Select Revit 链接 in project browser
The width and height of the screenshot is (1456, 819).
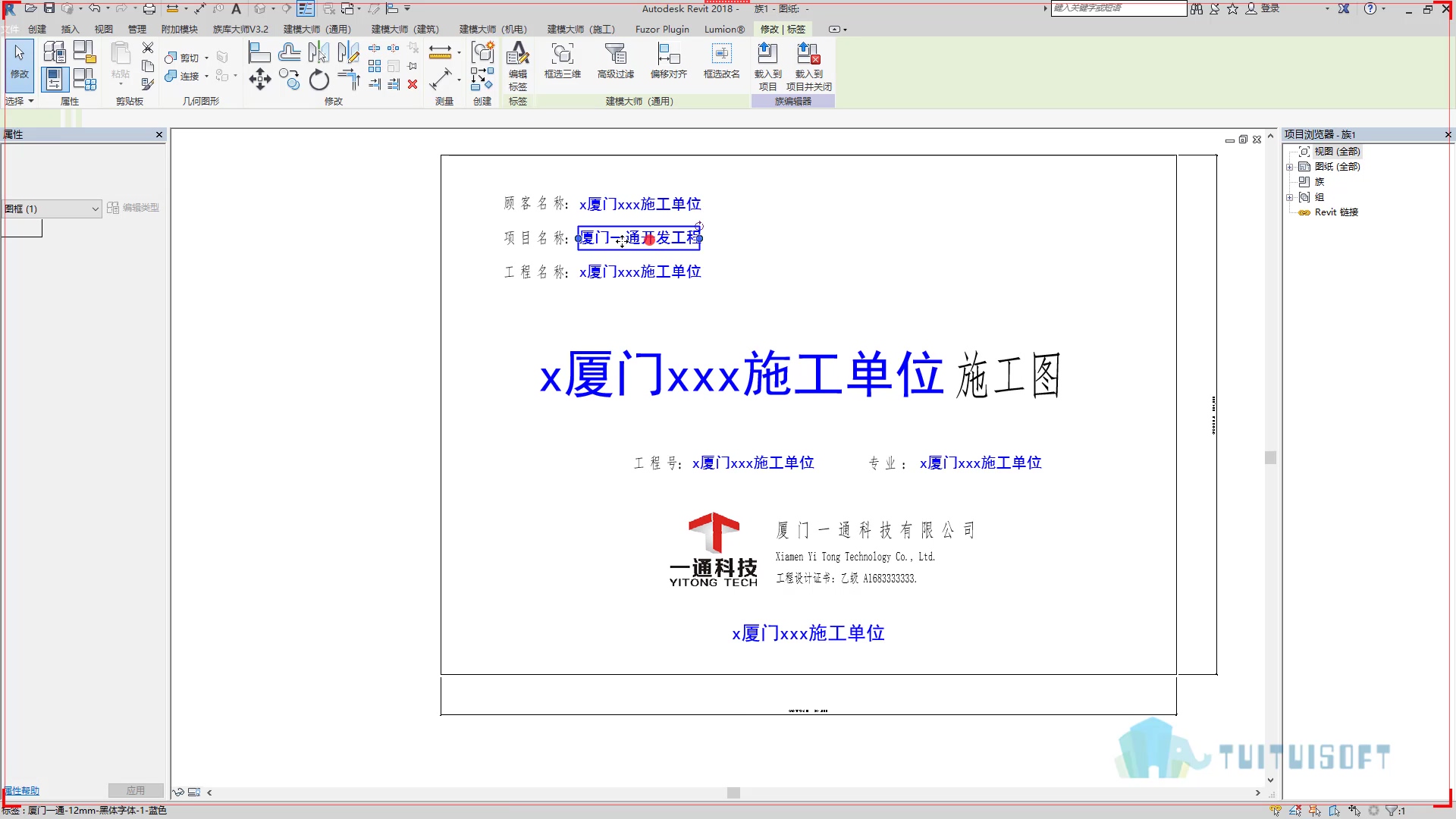click(1336, 212)
